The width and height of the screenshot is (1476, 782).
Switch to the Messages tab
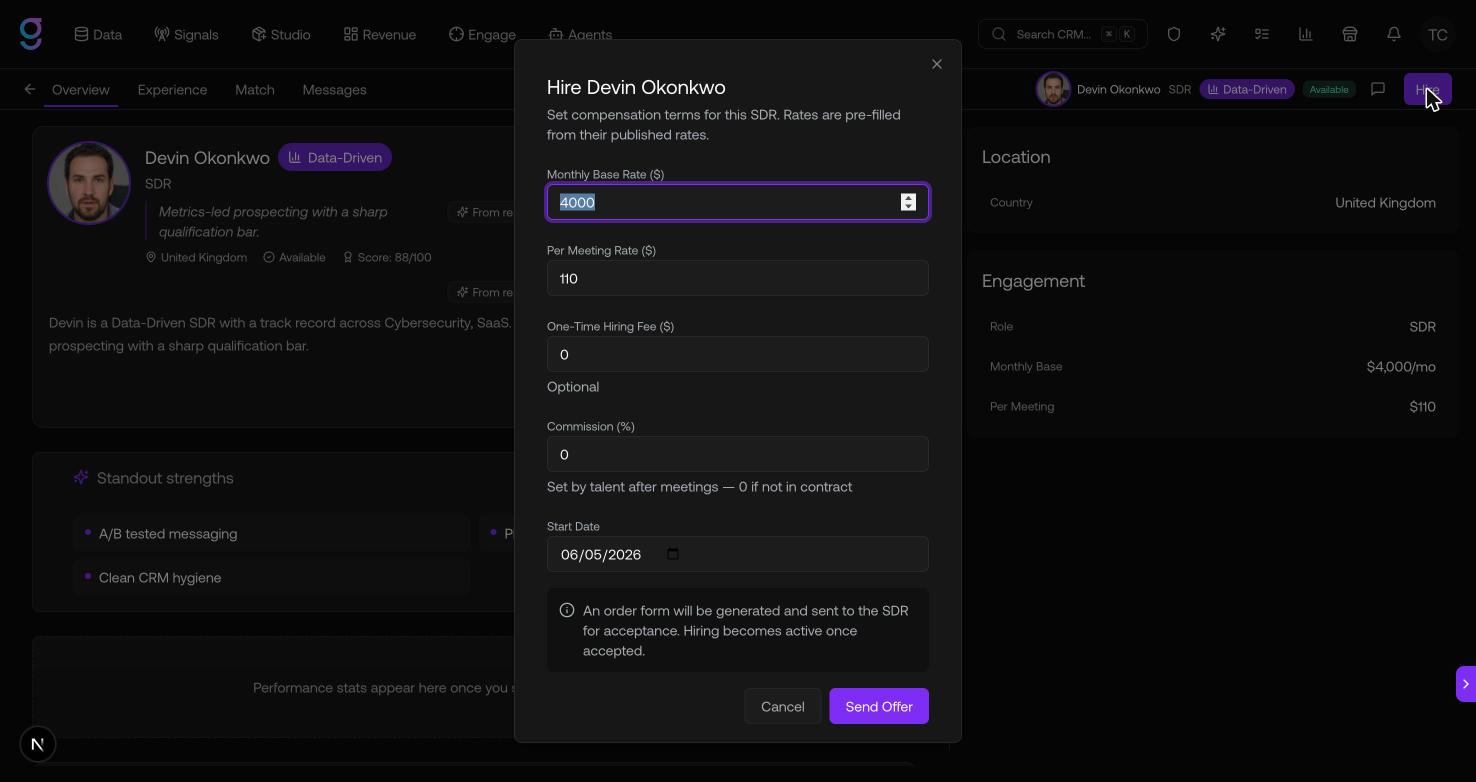(334, 89)
